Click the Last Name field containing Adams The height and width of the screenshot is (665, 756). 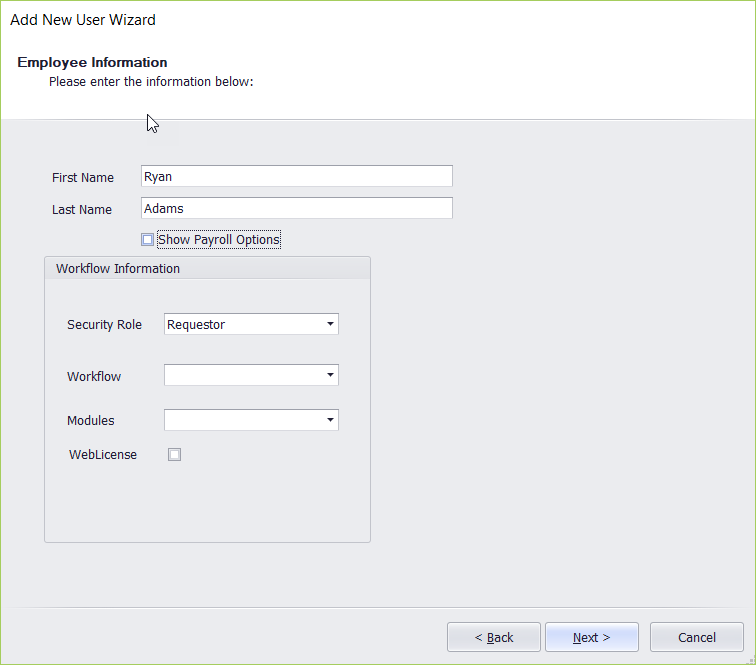point(296,208)
